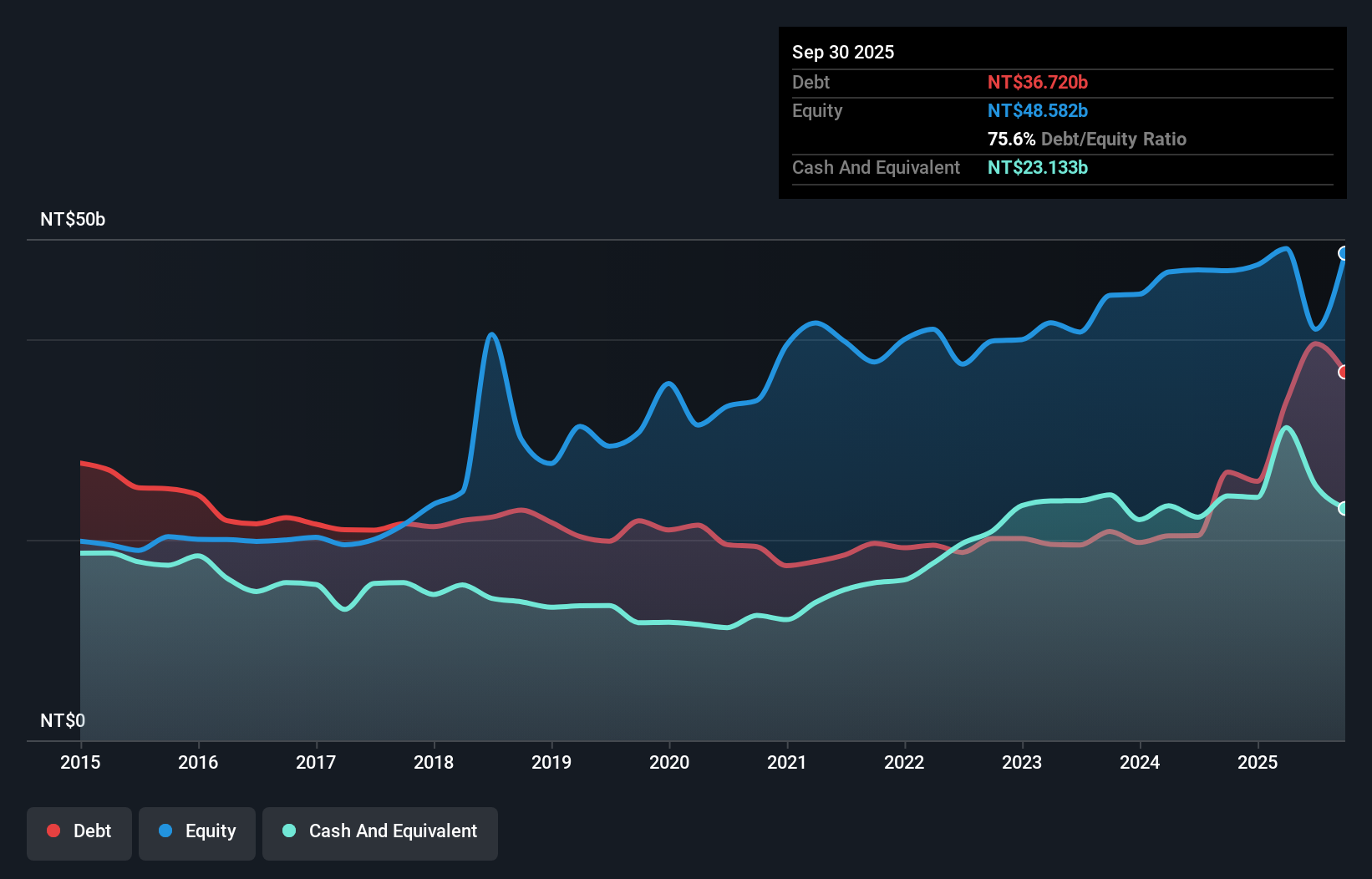Viewport: 1372px width, 879px height.
Task: Click the red Debt legend dot
Action: (53, 831)
